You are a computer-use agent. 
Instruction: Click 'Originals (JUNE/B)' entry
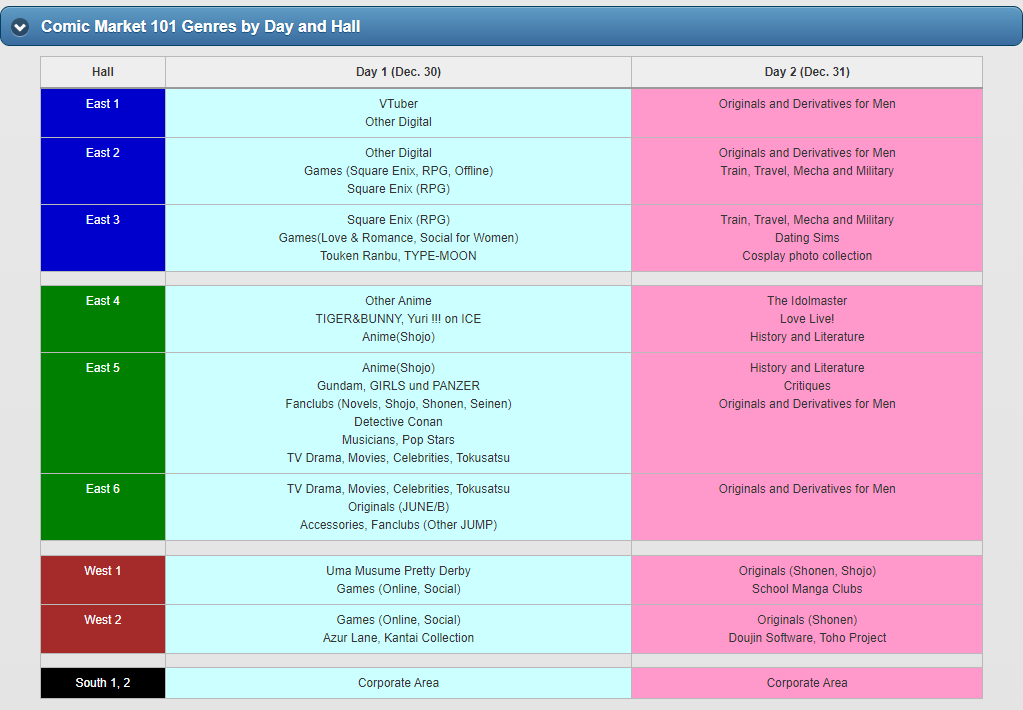pyautogui.click(x=398, y=507)
